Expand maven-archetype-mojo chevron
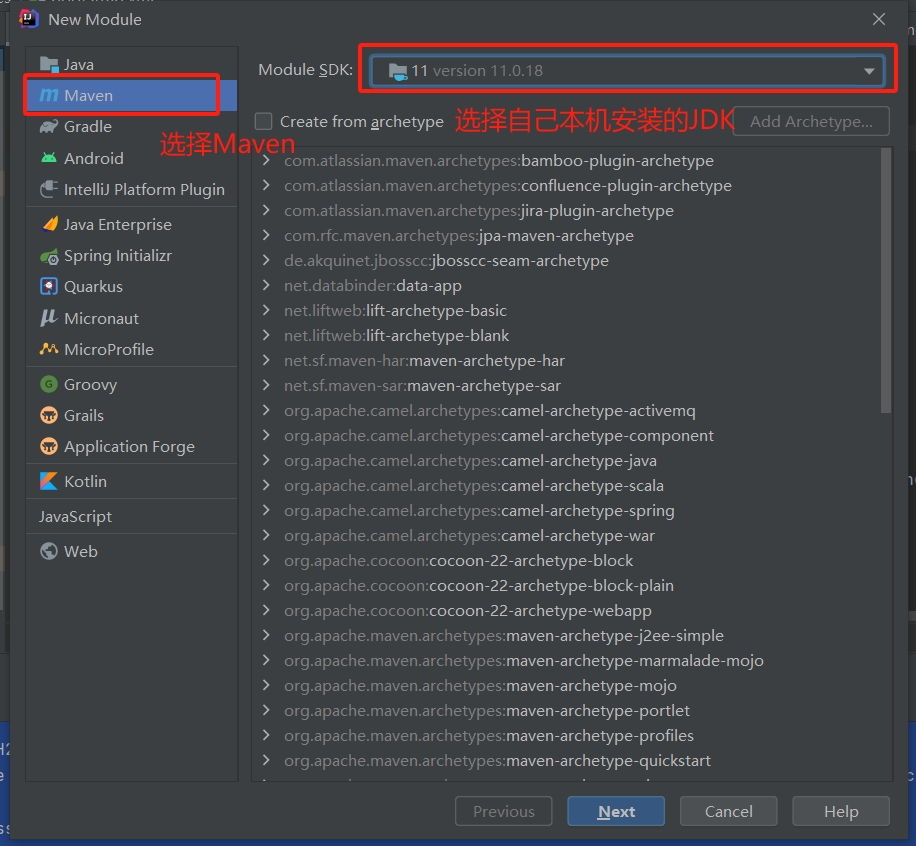The height and width of the screenshot is (846, 916). point(266,685)
